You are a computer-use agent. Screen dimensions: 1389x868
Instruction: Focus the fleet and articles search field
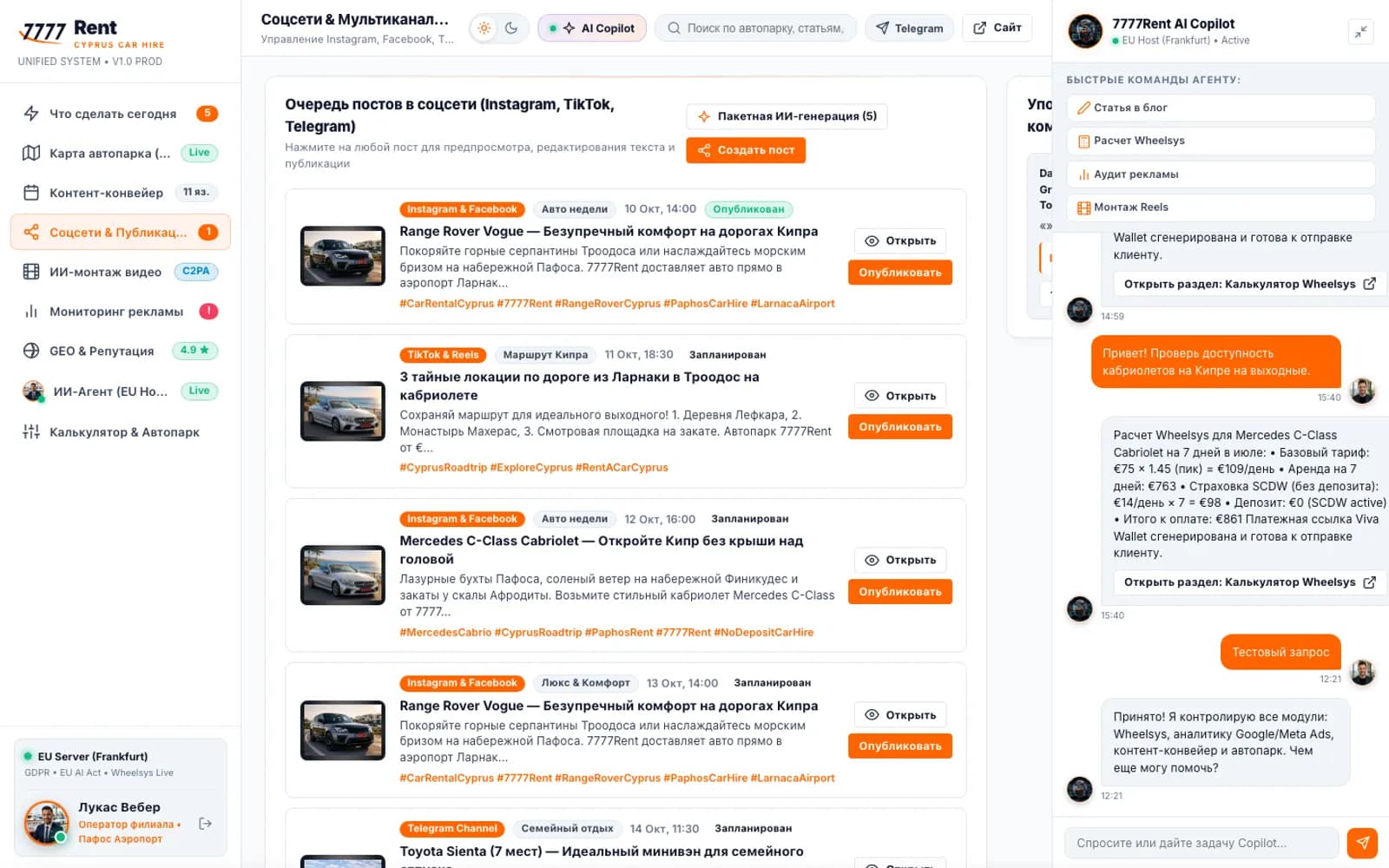click(x=755, y=28)
